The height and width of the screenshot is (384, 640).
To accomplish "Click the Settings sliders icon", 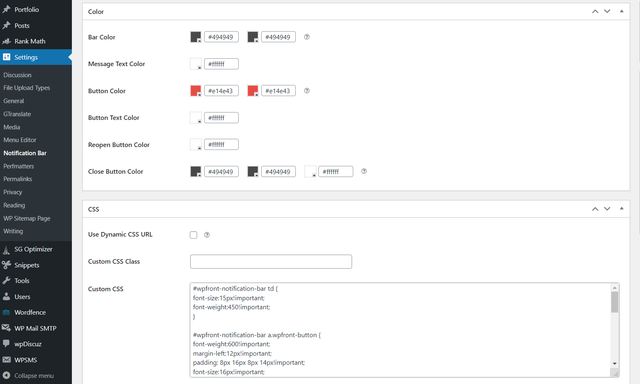I will [6, 57].
